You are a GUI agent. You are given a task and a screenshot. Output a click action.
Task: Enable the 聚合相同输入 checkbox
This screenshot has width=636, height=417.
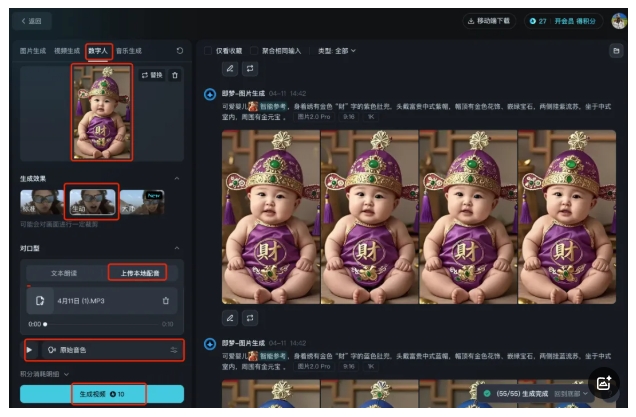click(x=254, y=51)
